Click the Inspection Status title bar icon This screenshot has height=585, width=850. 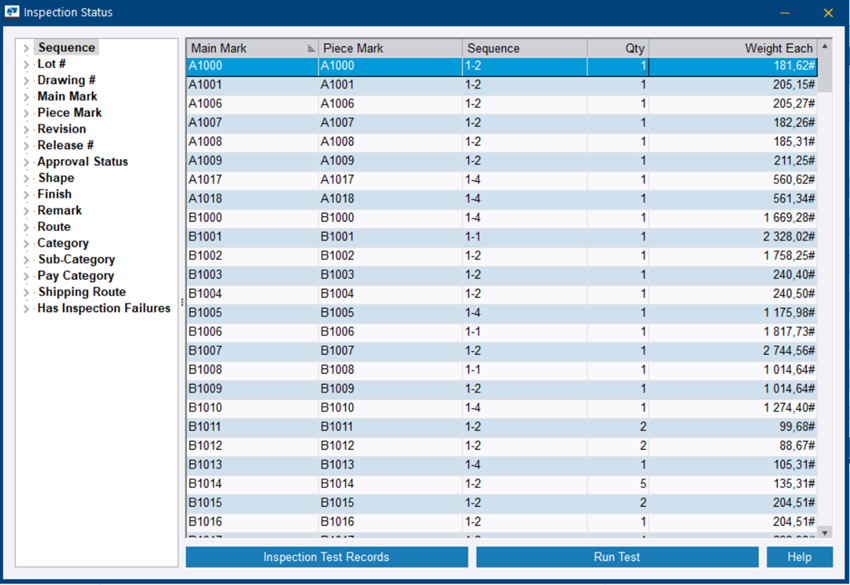(x=14, y=12)
